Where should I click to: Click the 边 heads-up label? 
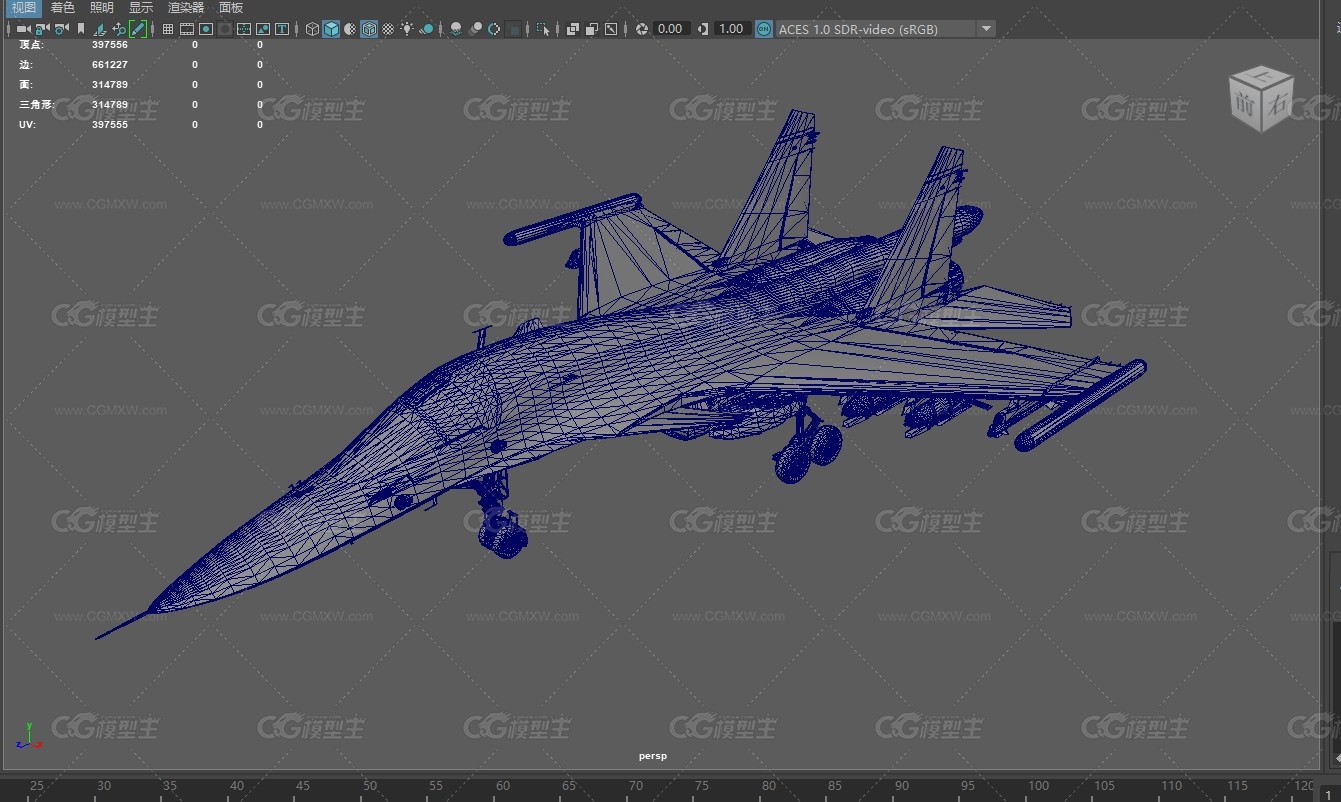point(25,65)
